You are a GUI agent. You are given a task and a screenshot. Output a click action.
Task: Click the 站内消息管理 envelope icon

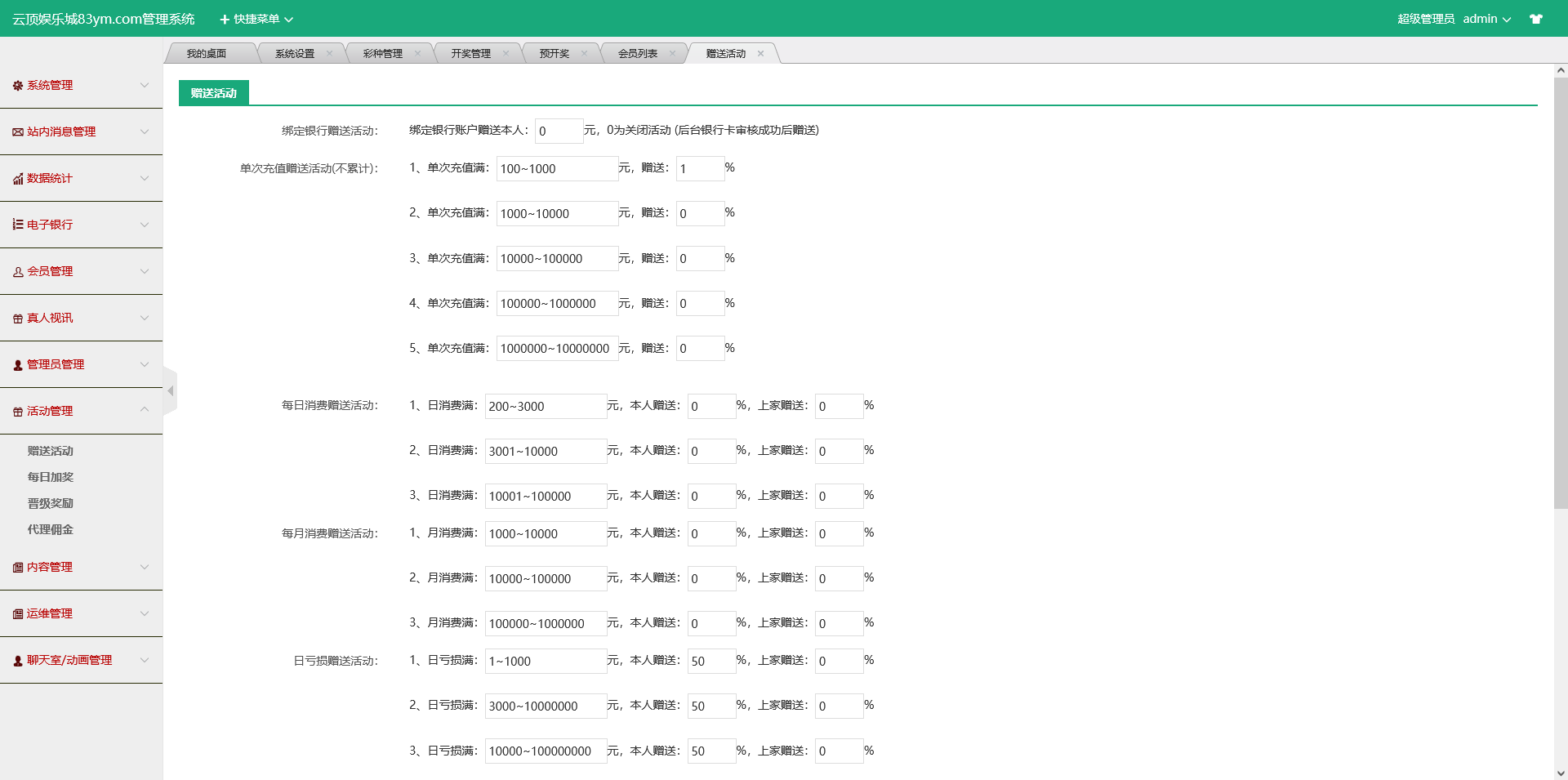tap(17, 132)
